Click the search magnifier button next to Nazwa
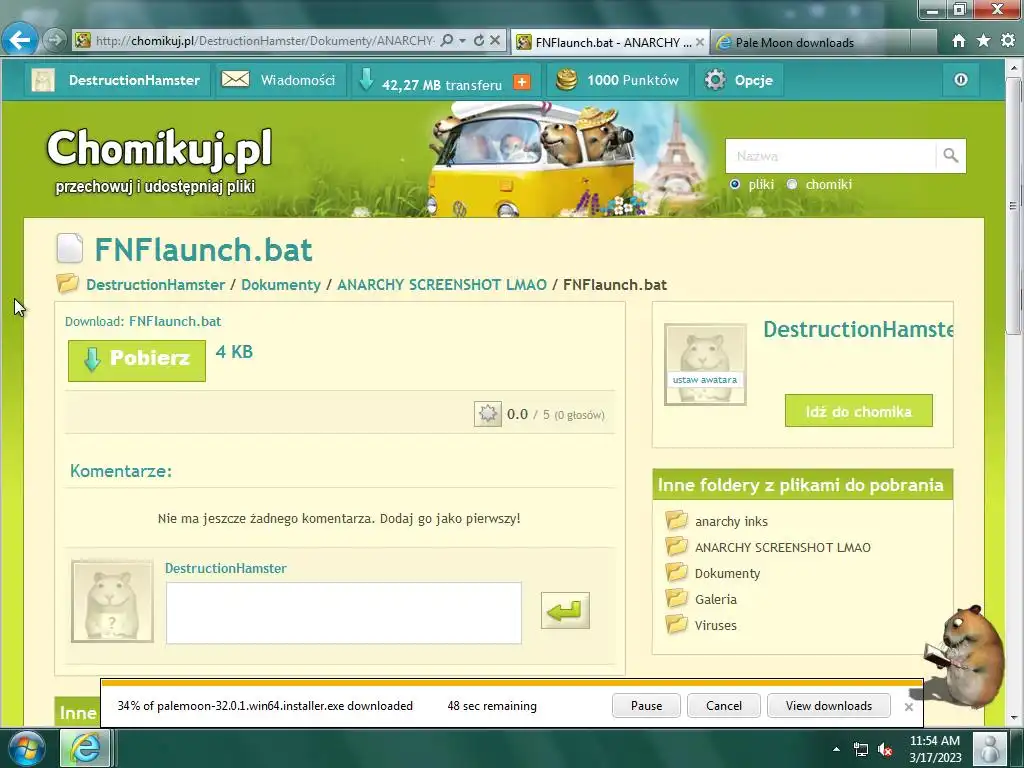Image resolution: width=1024 pixels, height=768 pixels. [950, 155]
